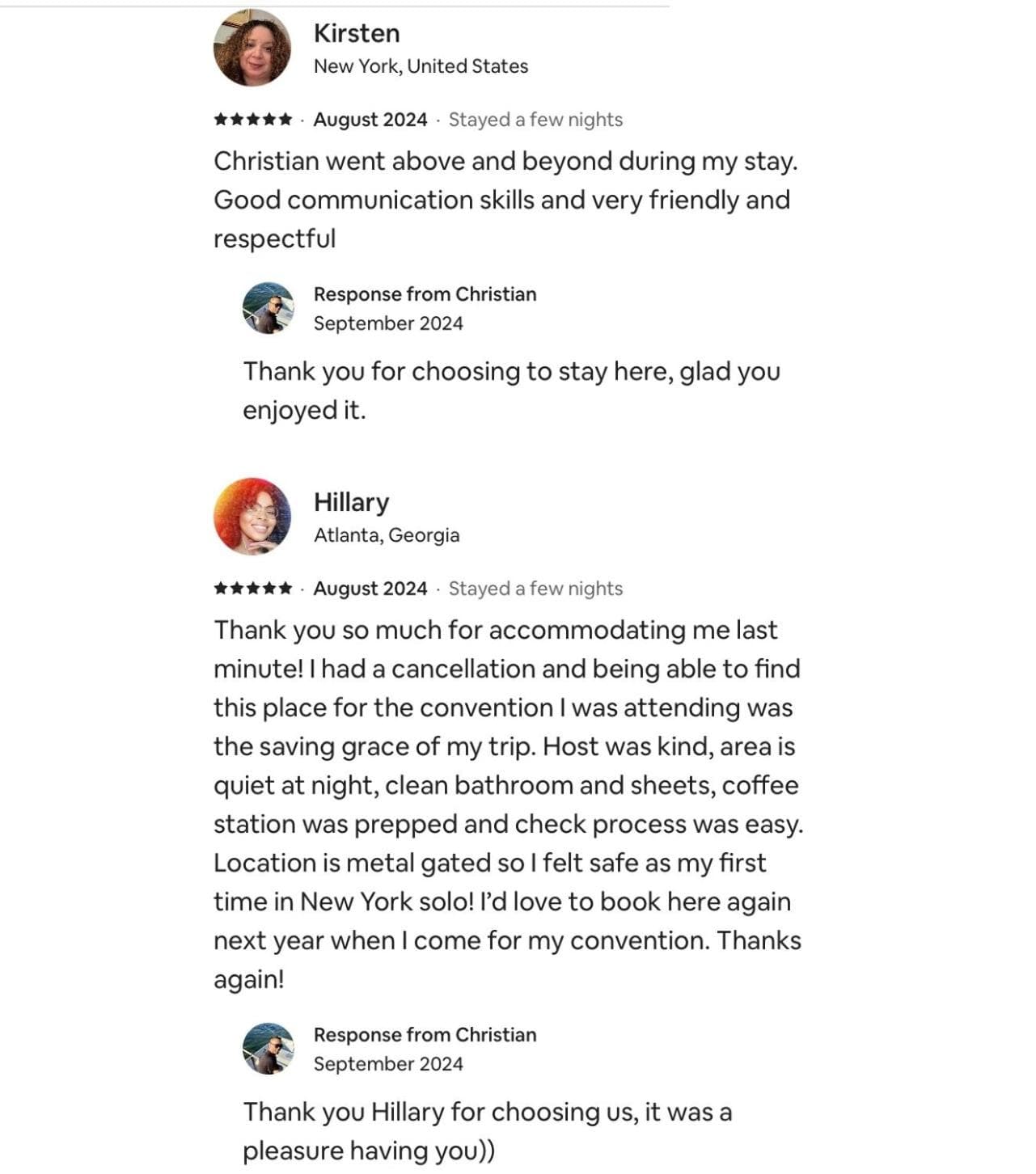The image size is (1036, 1174).
Task: Open the reviewer name Hillary
Action: pyautogui.click(x=351, y=502)
